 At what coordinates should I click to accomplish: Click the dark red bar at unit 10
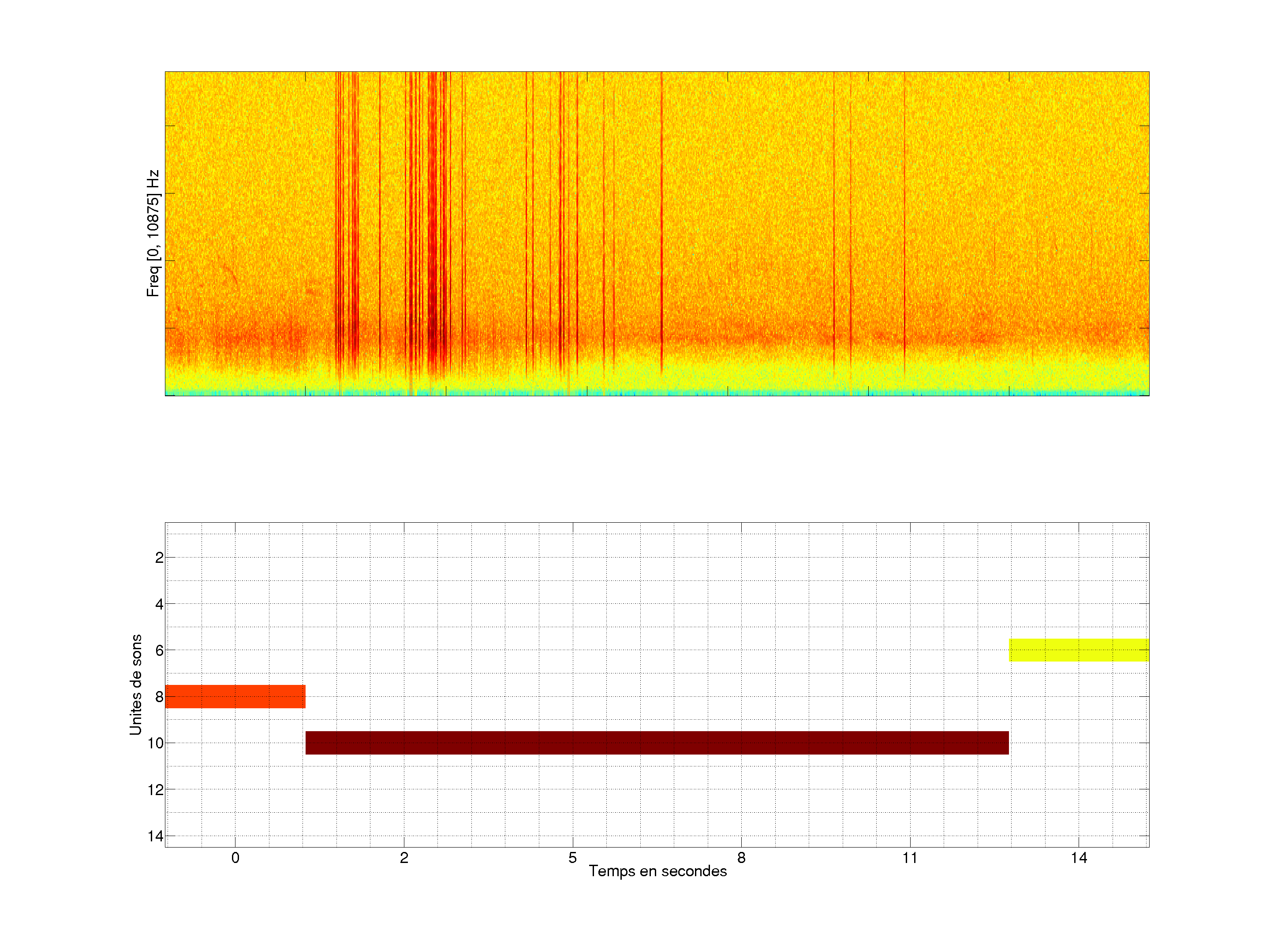point(657,743)
